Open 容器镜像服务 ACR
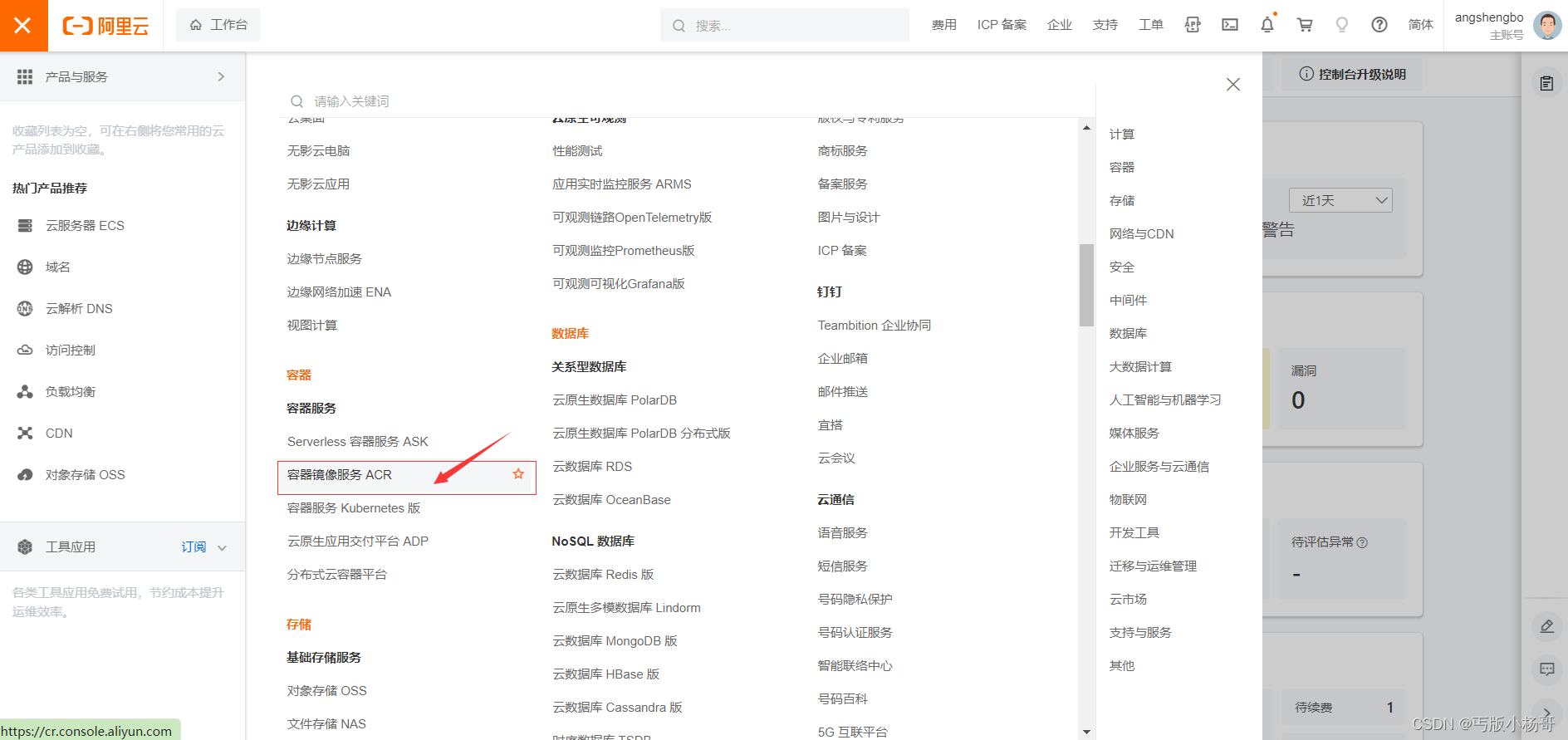Image resolution: width=1568 pixels, height=740 pixels. [x=340, y=475]
